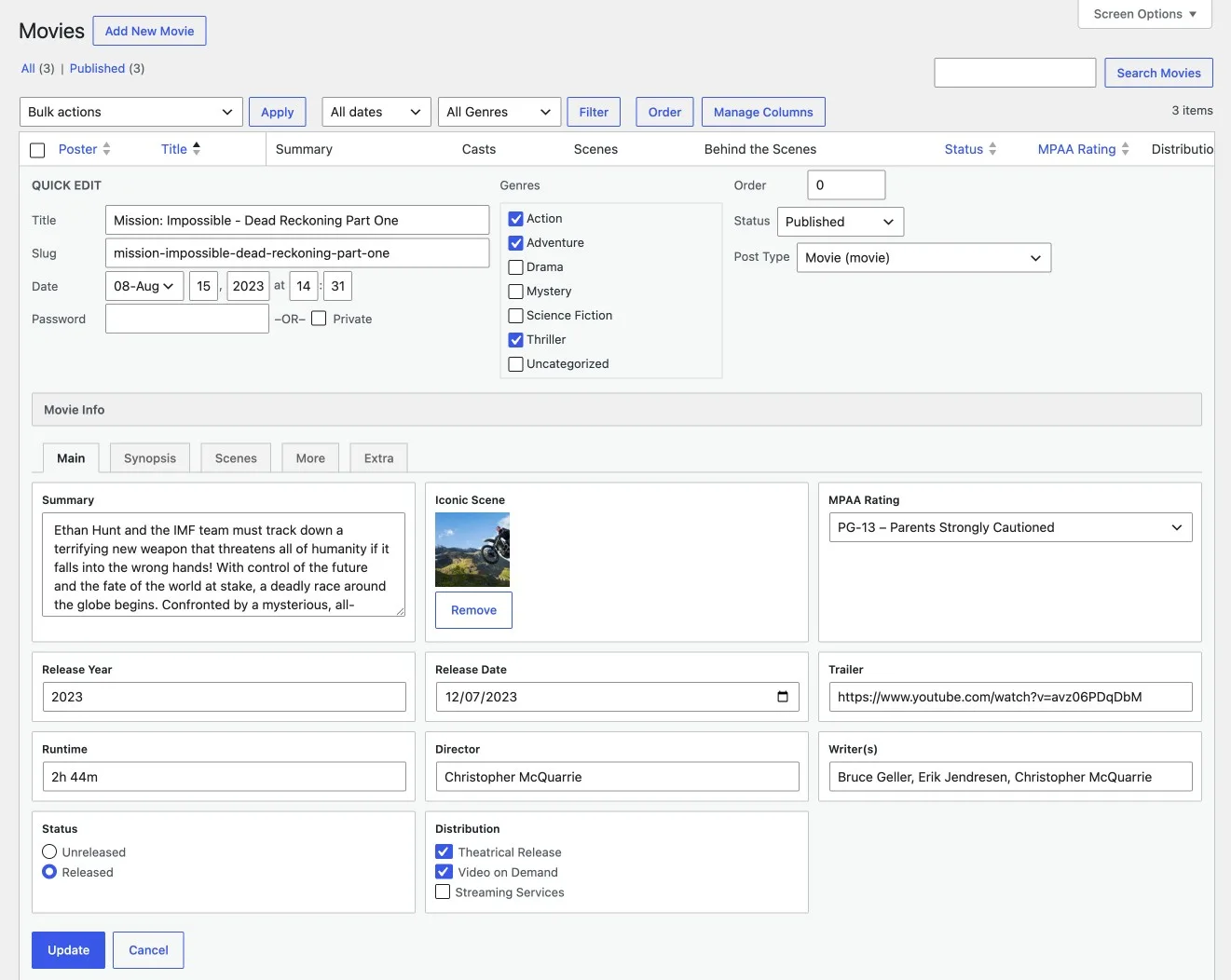
Task: Show All movies filter link
Action: (x=28, y=68)
